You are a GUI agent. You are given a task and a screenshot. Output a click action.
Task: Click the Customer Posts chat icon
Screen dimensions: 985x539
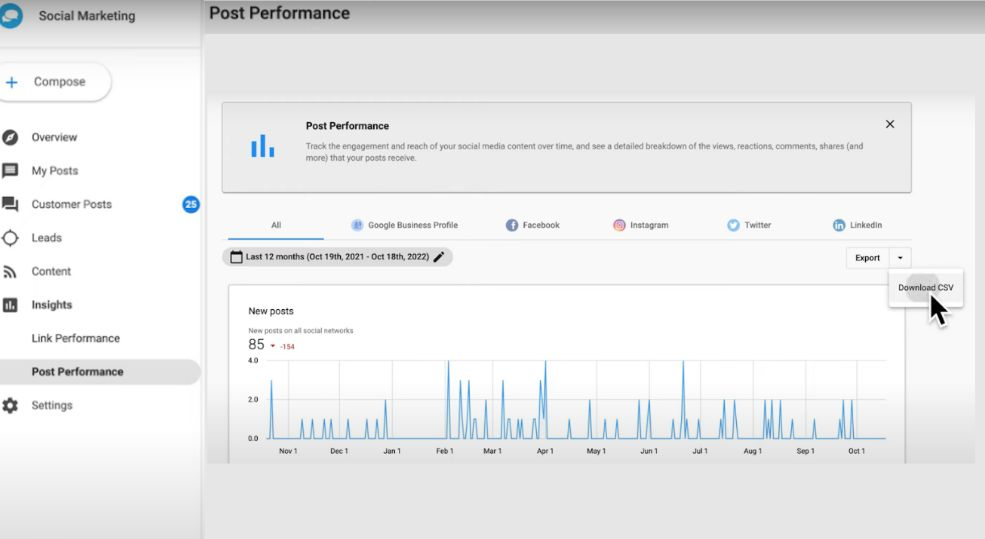pyautogui.click(x=10, y=204)
